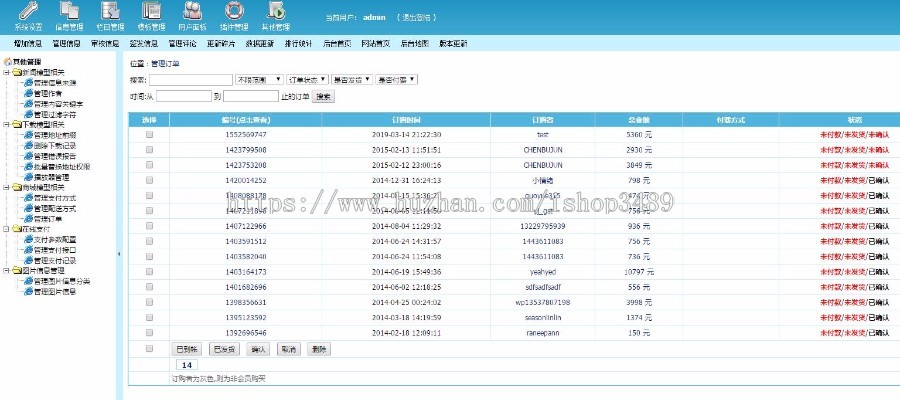Open the 增加信息 menu item
Image resolution: width=900 pixels, height=400 pixels.
pos(28,43)
